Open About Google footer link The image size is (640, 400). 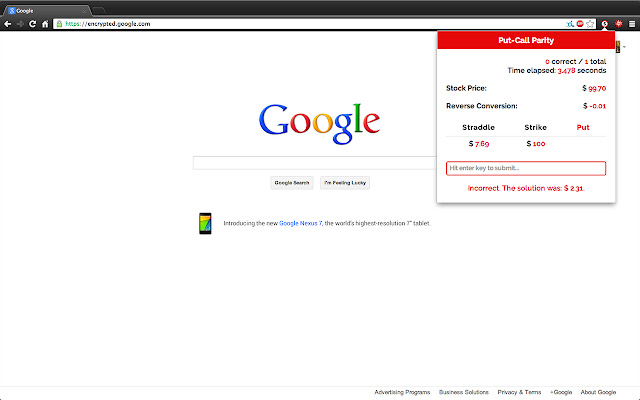click(598, 392)
